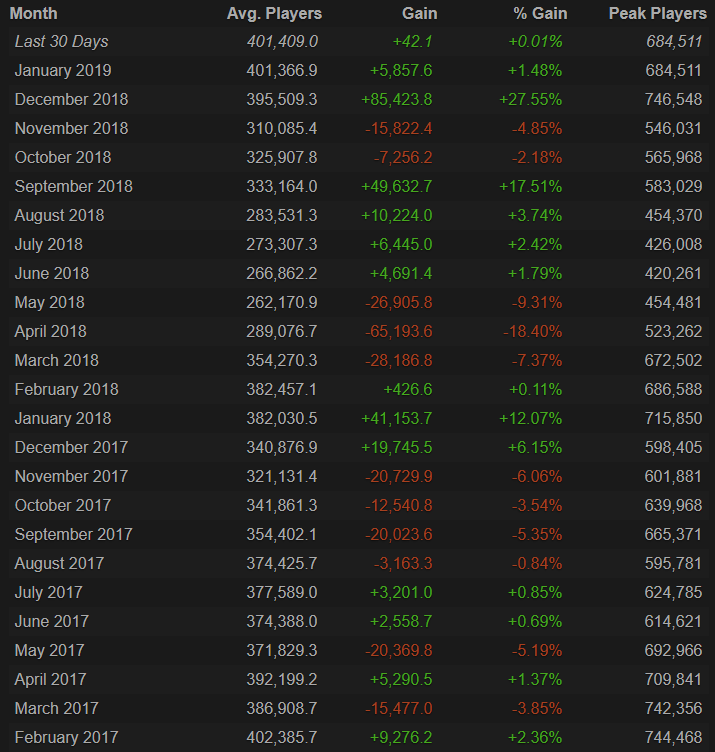Select the December 2017 month cell
The height and width of the screenshot is (752, 715).
pyautogui.click(x=71, y=447)
